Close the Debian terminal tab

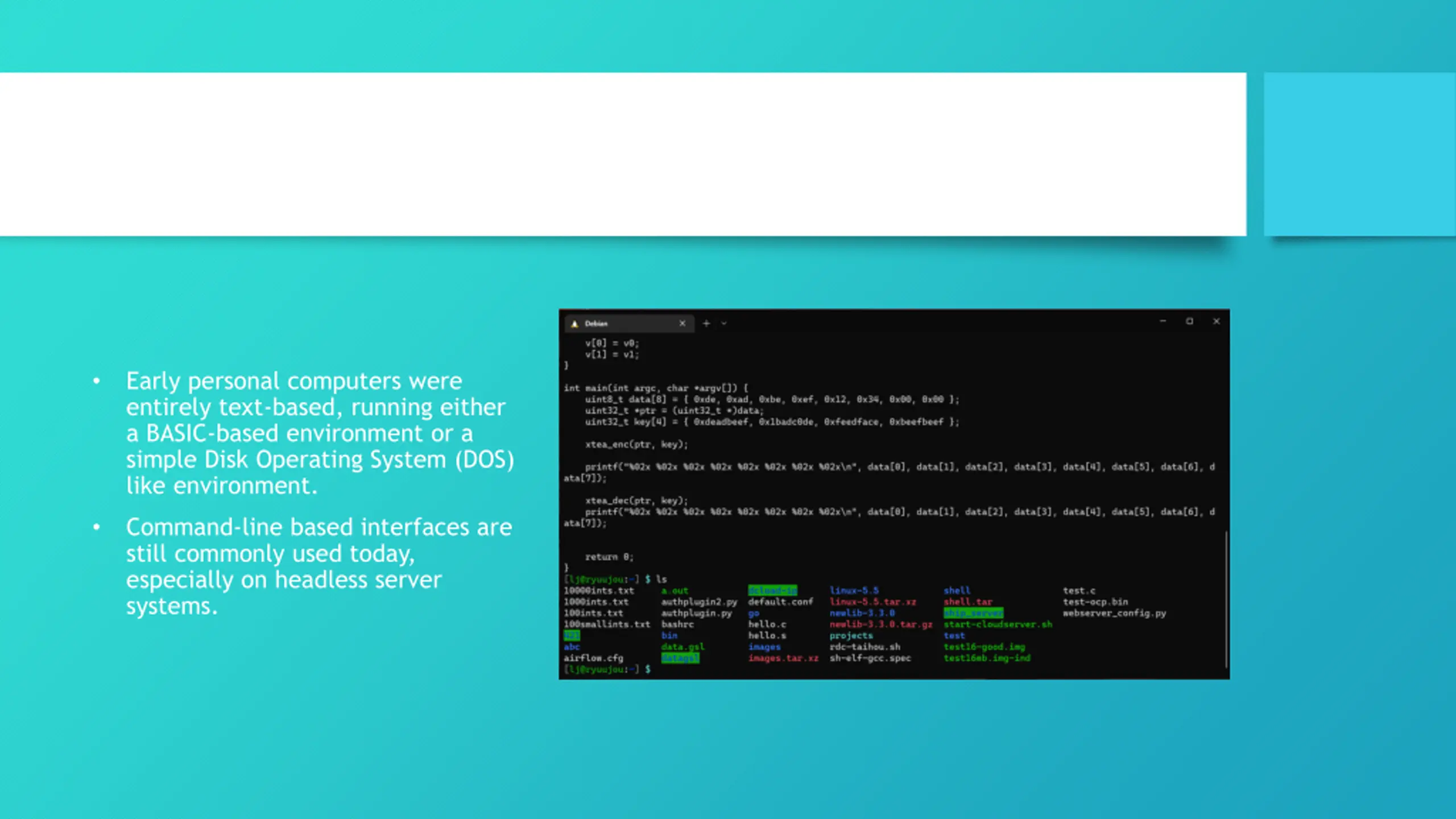682,324
